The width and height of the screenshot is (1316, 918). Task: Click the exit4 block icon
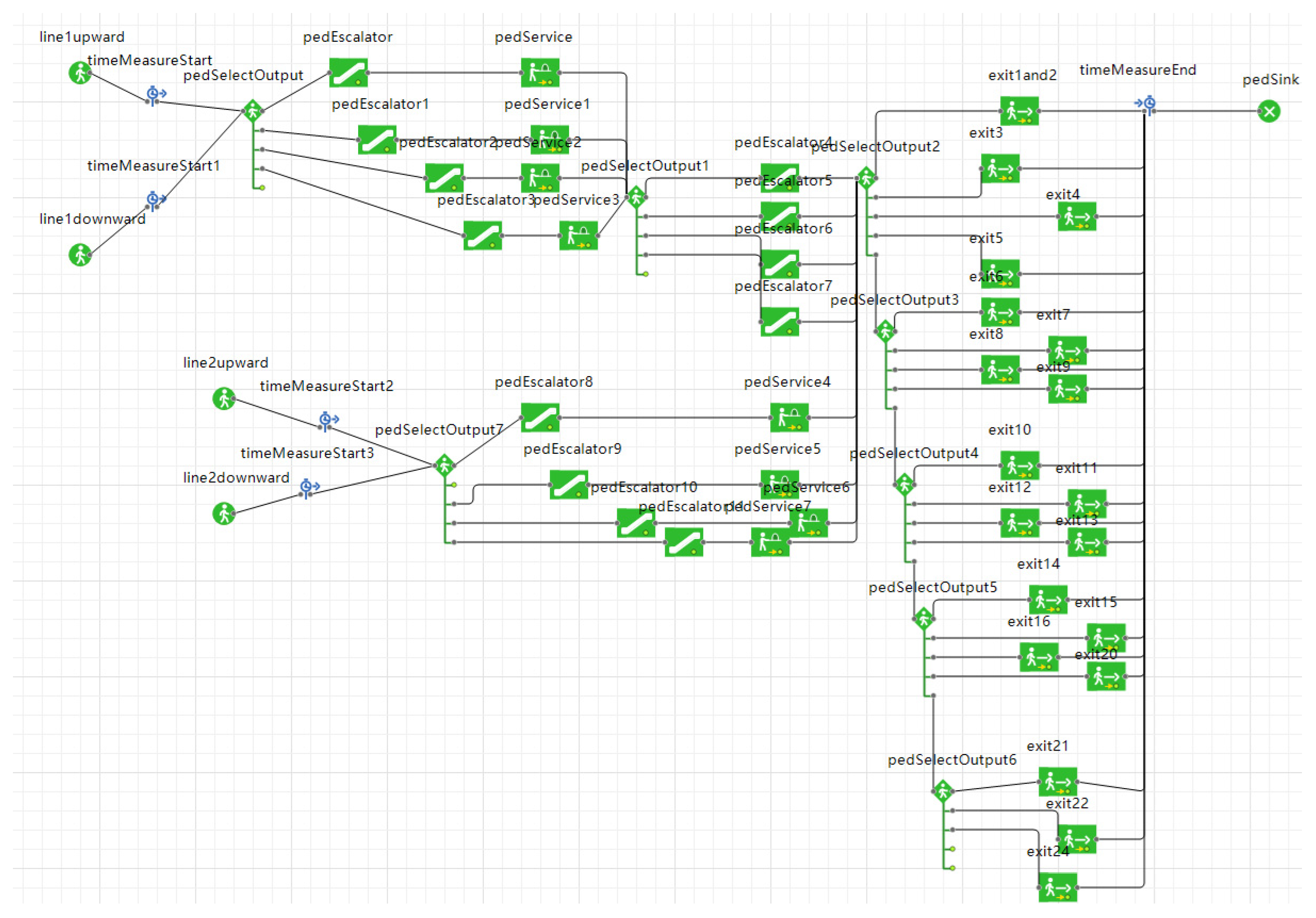[x=1076, y=217]
